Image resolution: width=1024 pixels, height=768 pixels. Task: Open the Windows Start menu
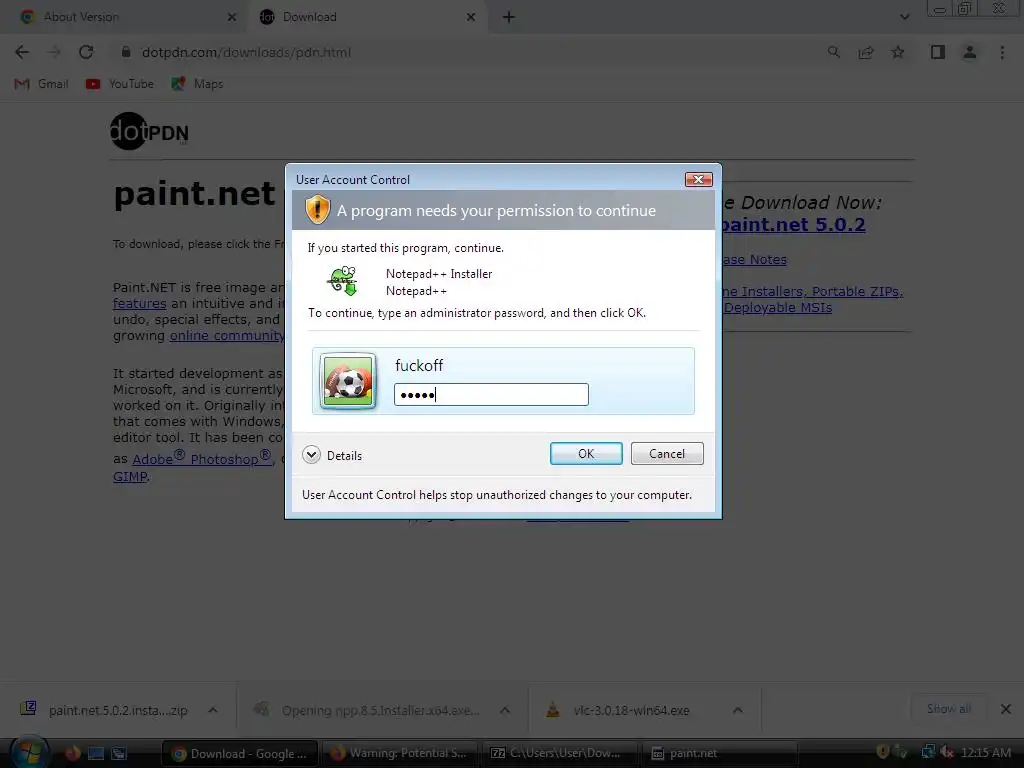click(x=29, y=753)
